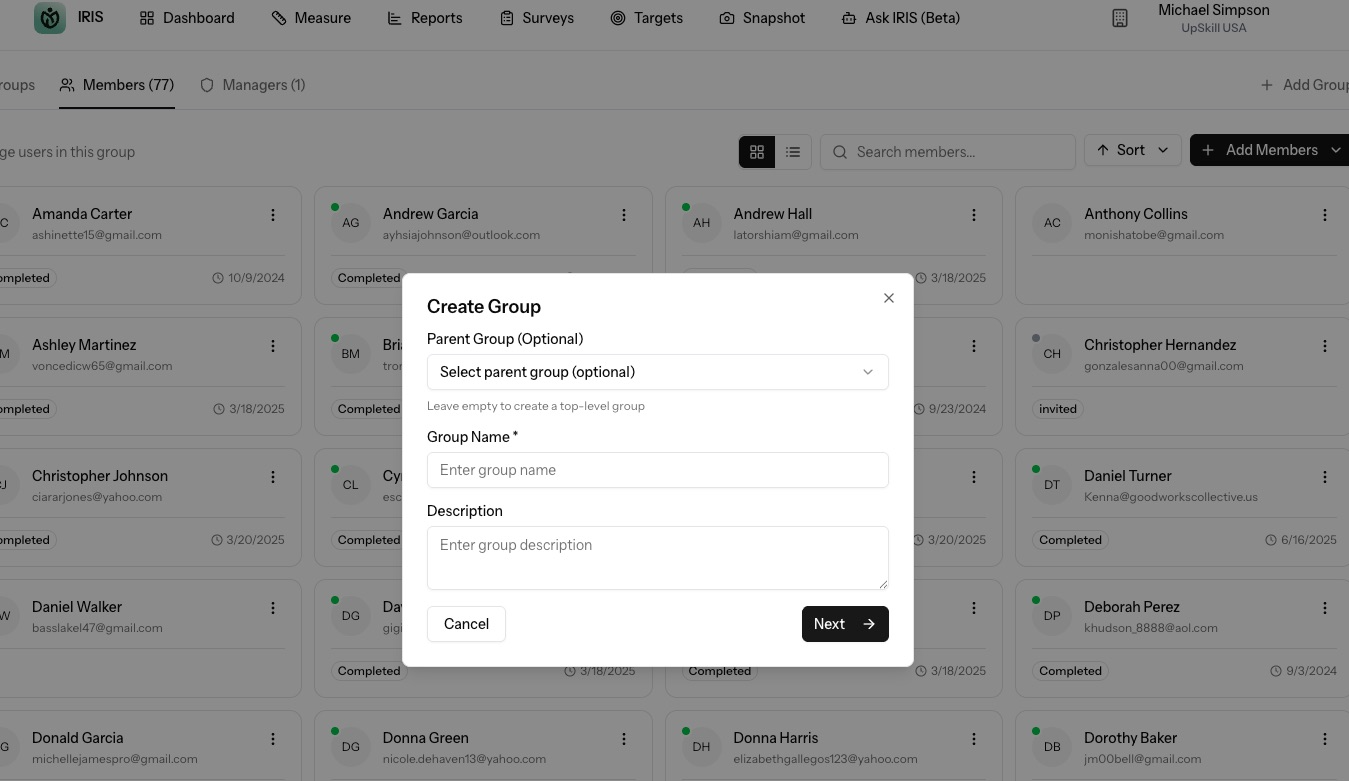Click the email gonzalesanna00@gmail.com

[x=1164, y=366]
